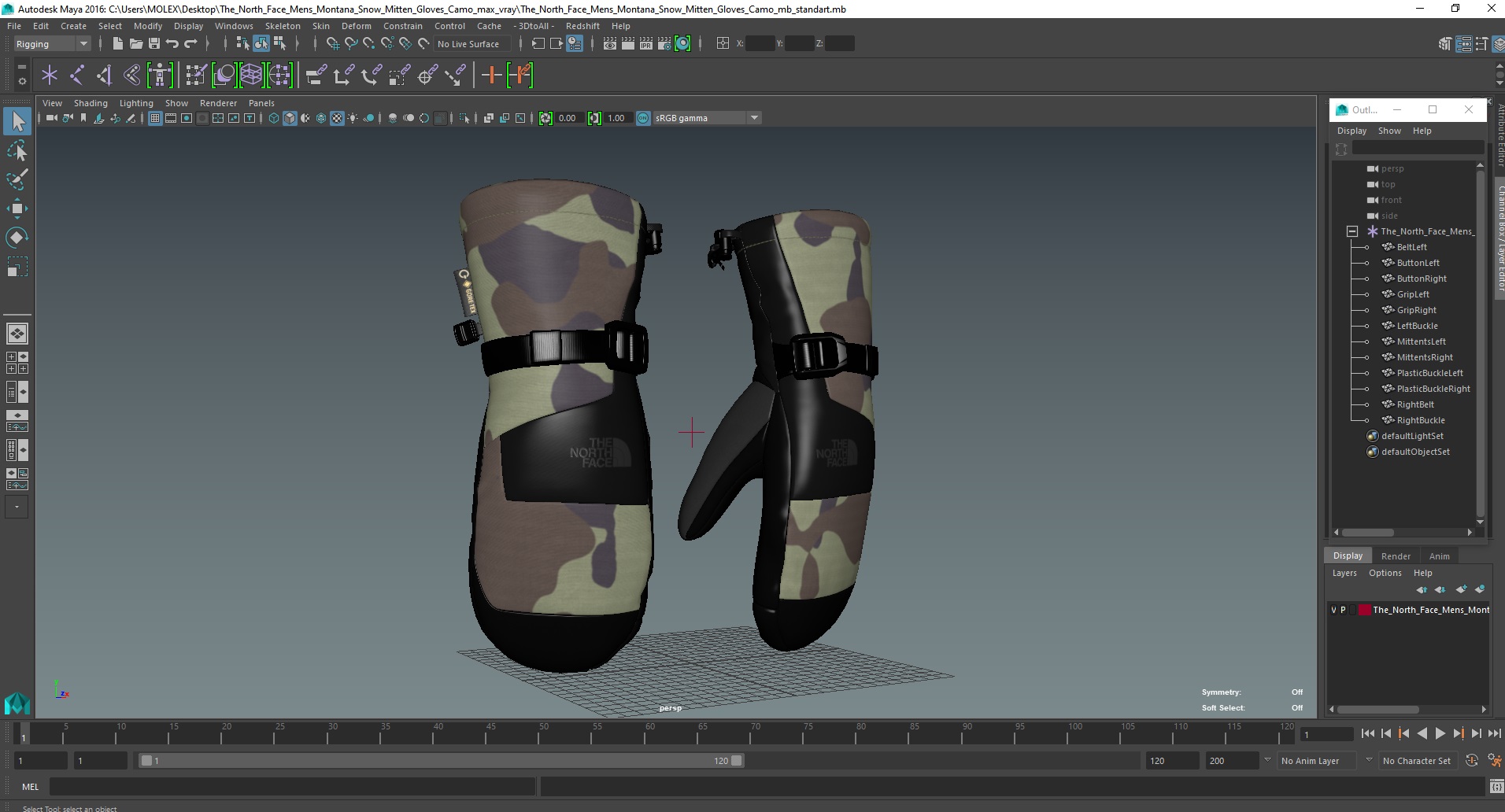Redo the last action
The width and height of the screenshot is (1505, 812).
[190, 44]
